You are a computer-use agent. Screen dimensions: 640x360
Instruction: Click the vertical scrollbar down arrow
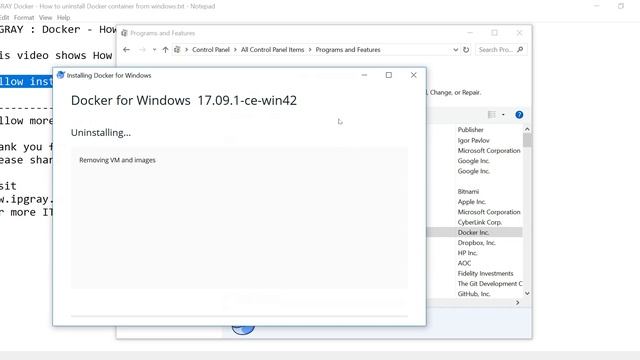(x=527, y=293)
